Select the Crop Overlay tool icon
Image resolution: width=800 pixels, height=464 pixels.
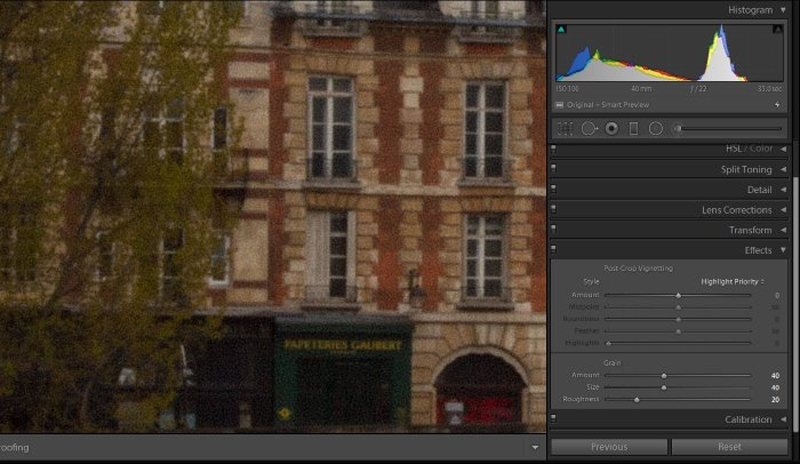565,128
